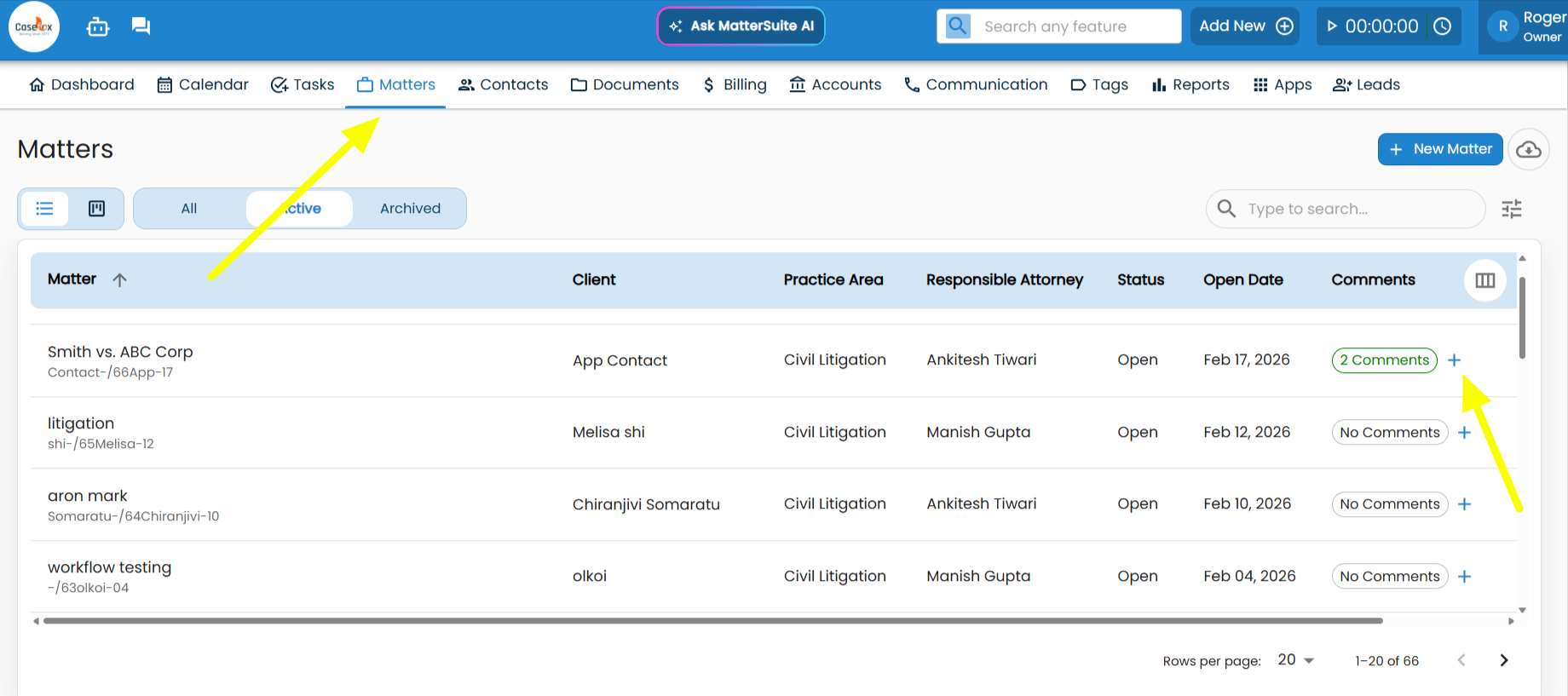Click the New Matter button
Image resolution: width=1568 pixels, height=696 pixels.
tap(1440, 149)
